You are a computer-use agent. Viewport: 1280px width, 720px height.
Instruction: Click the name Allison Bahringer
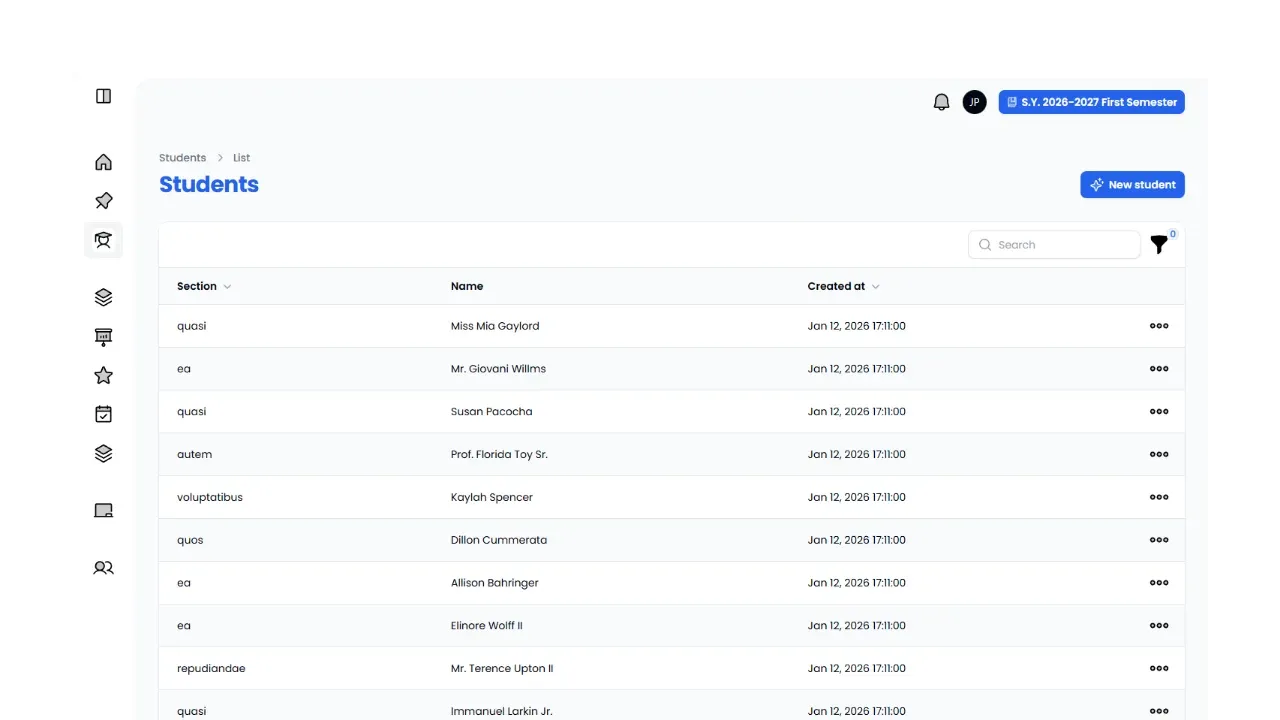(x=497, y=583)
